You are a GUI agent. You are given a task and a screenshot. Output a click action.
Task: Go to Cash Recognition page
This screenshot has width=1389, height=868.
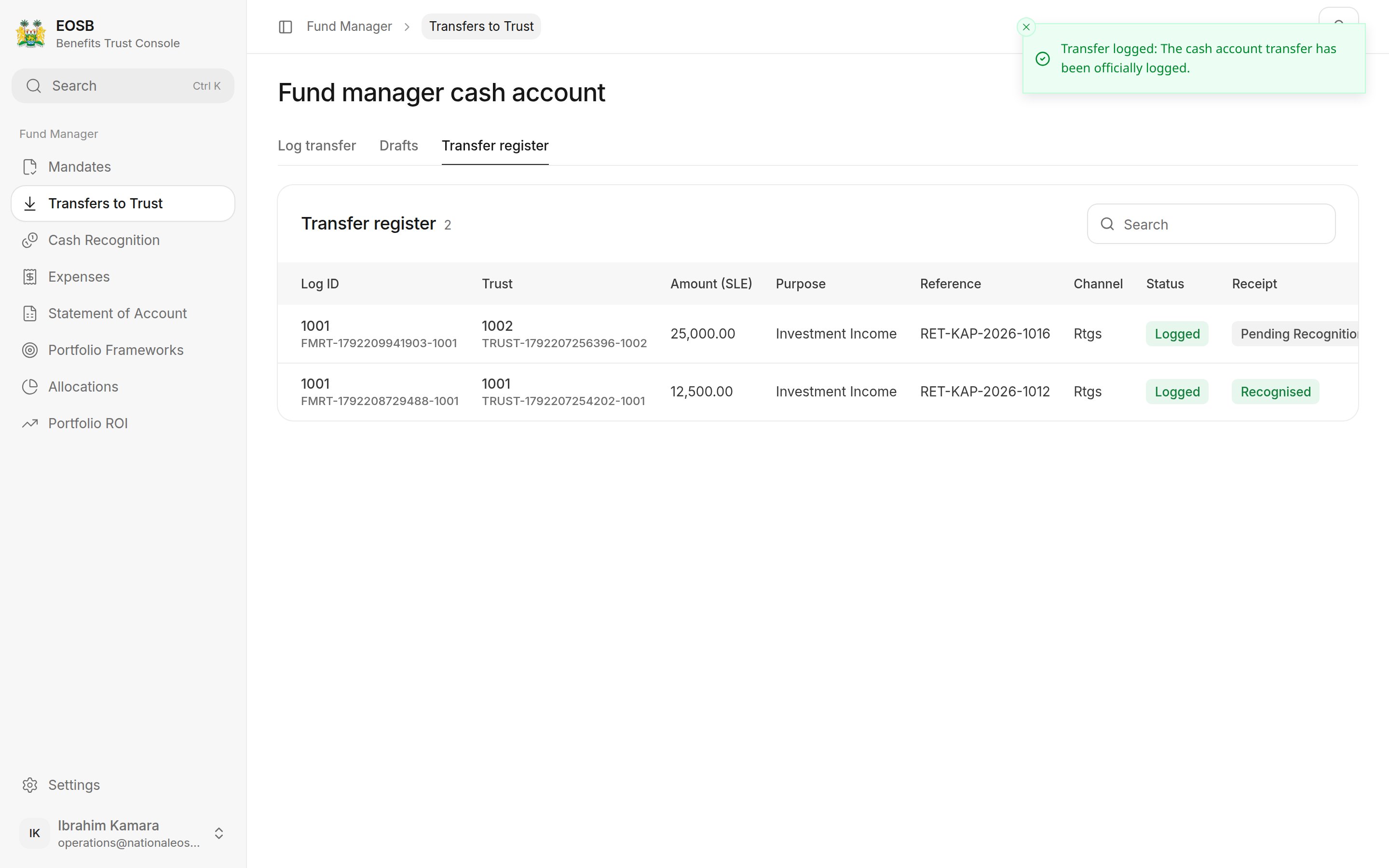coord(123,241)
